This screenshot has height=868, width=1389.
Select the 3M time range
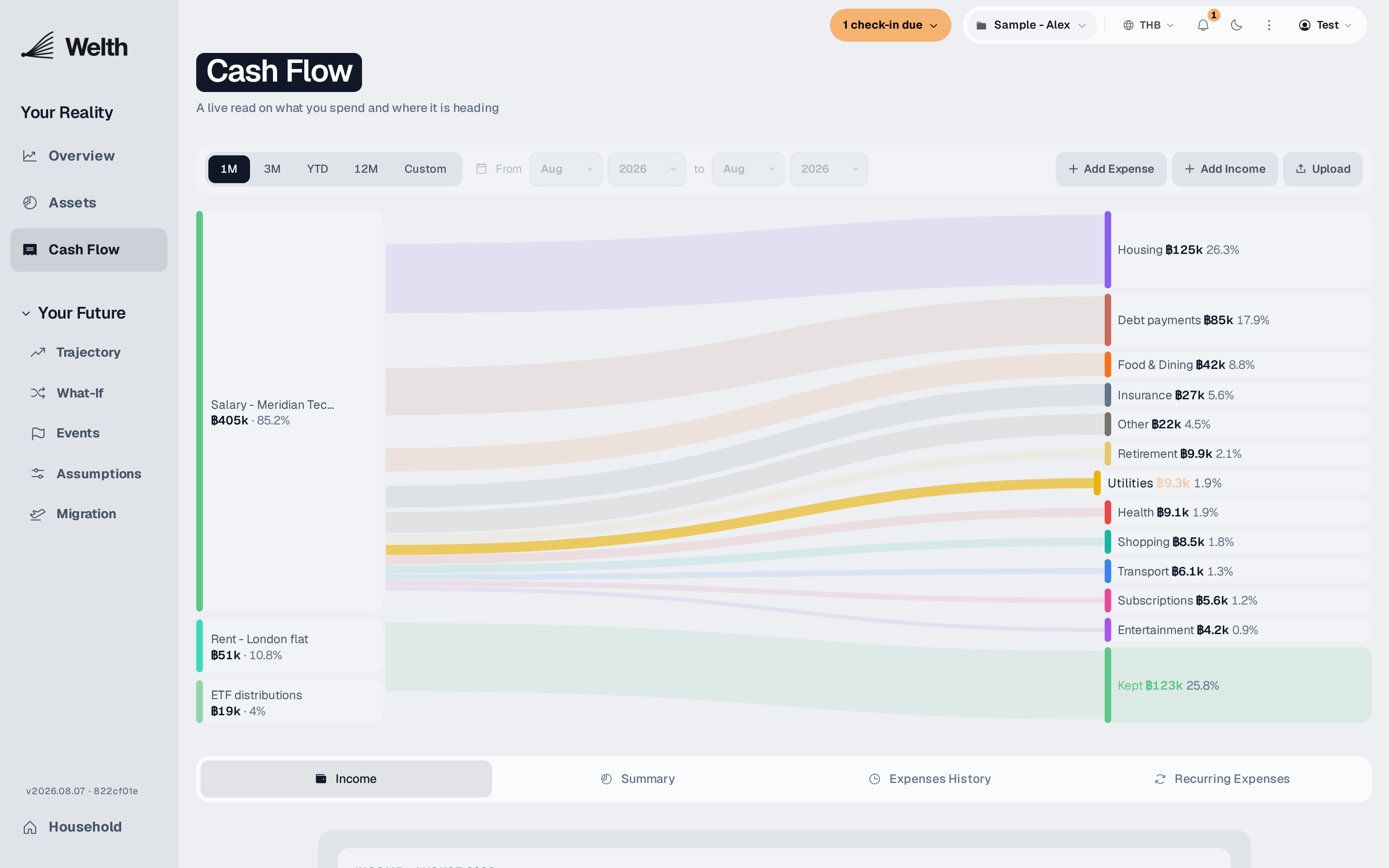click(x=272, y=169)
